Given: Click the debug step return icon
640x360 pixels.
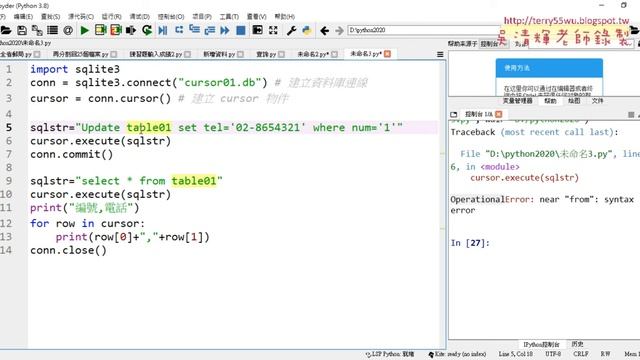Looking at the screenshot, I should point(210,30).
